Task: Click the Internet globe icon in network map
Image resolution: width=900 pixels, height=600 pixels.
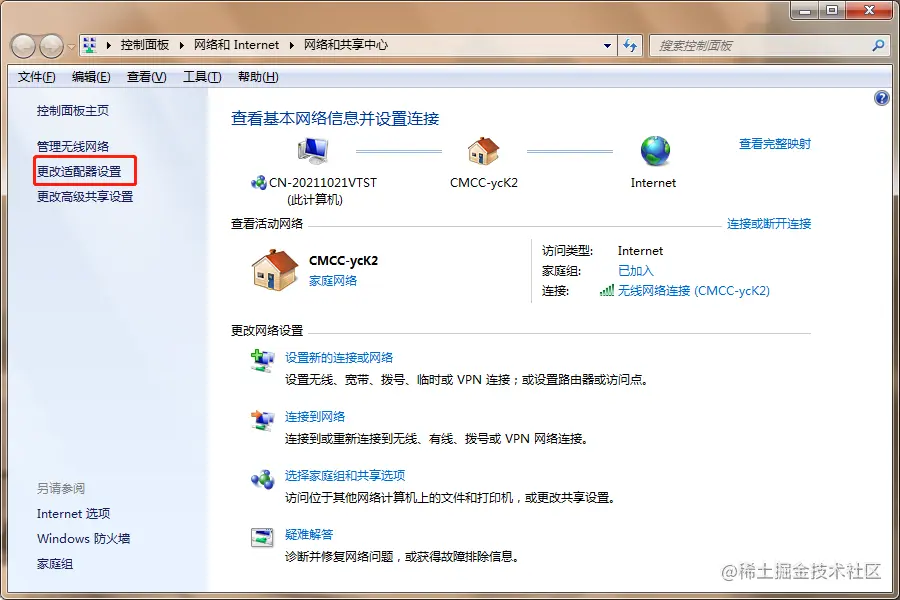Action: click(655, 150)
